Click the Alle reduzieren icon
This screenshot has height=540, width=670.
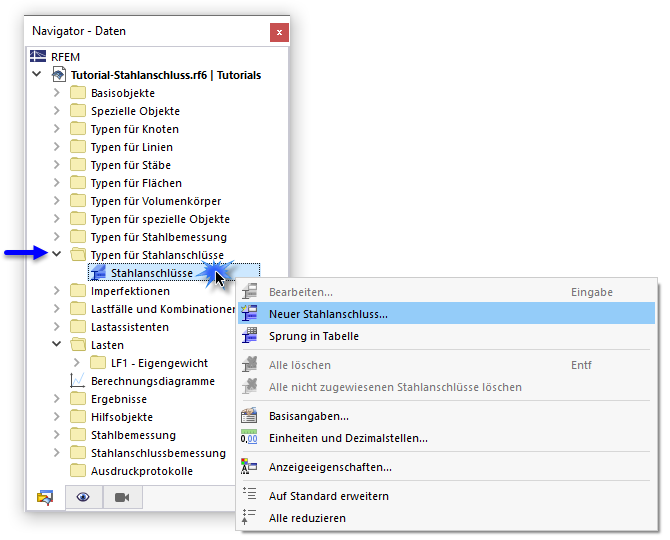tap(249, 517)
